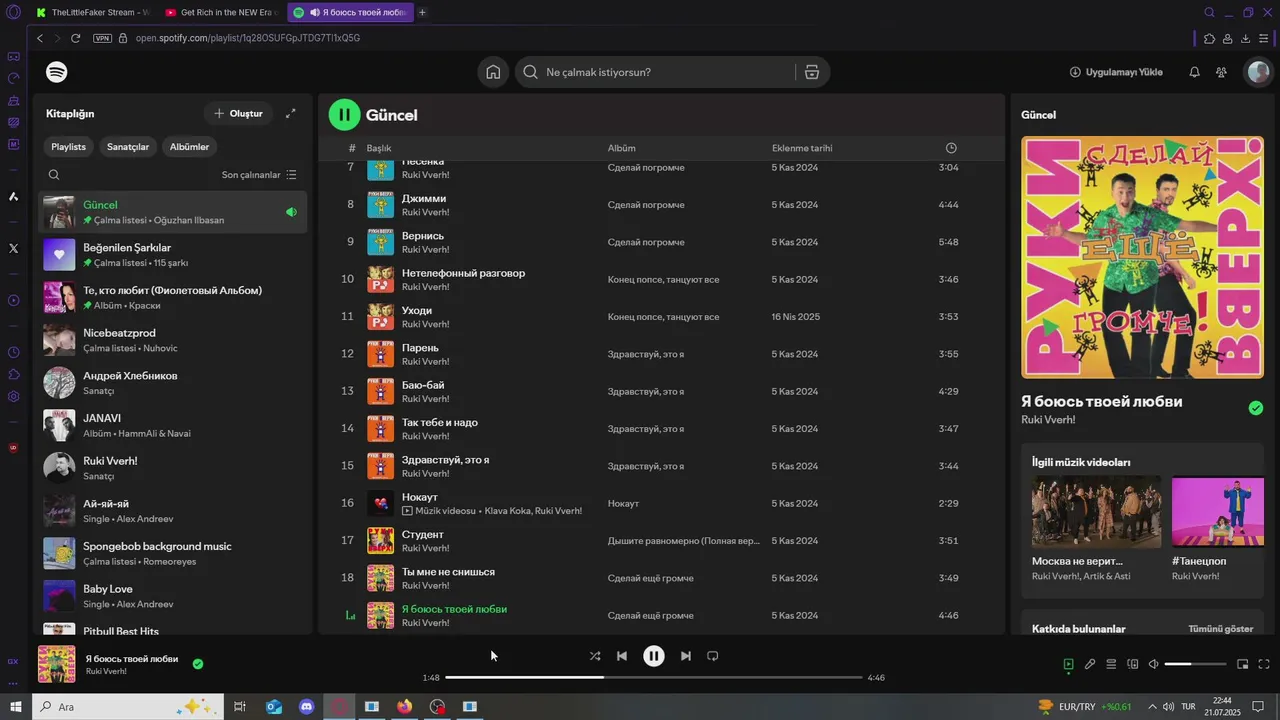The height and width of the screenshot is (720, 1280).
Task: Search within library using magnifier icon
Action: [54, 174]
